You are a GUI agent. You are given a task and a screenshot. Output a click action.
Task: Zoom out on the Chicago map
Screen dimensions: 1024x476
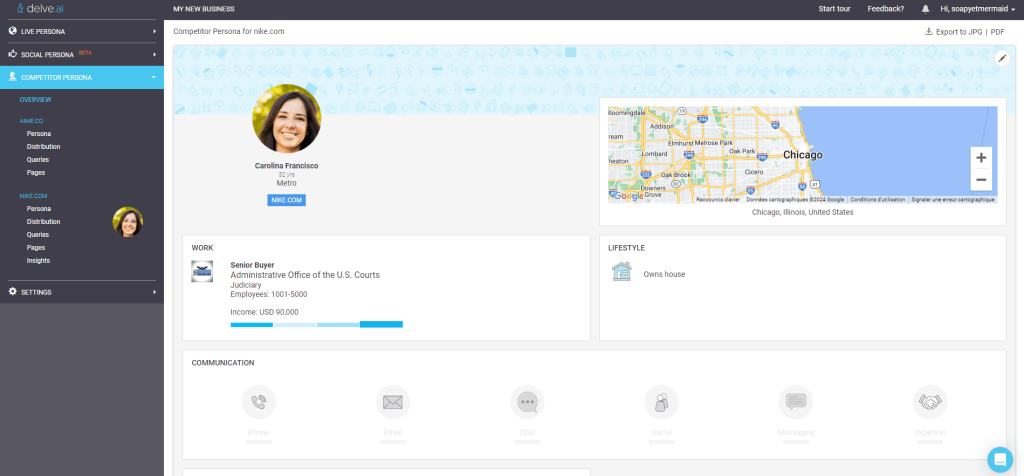point(981,180)
